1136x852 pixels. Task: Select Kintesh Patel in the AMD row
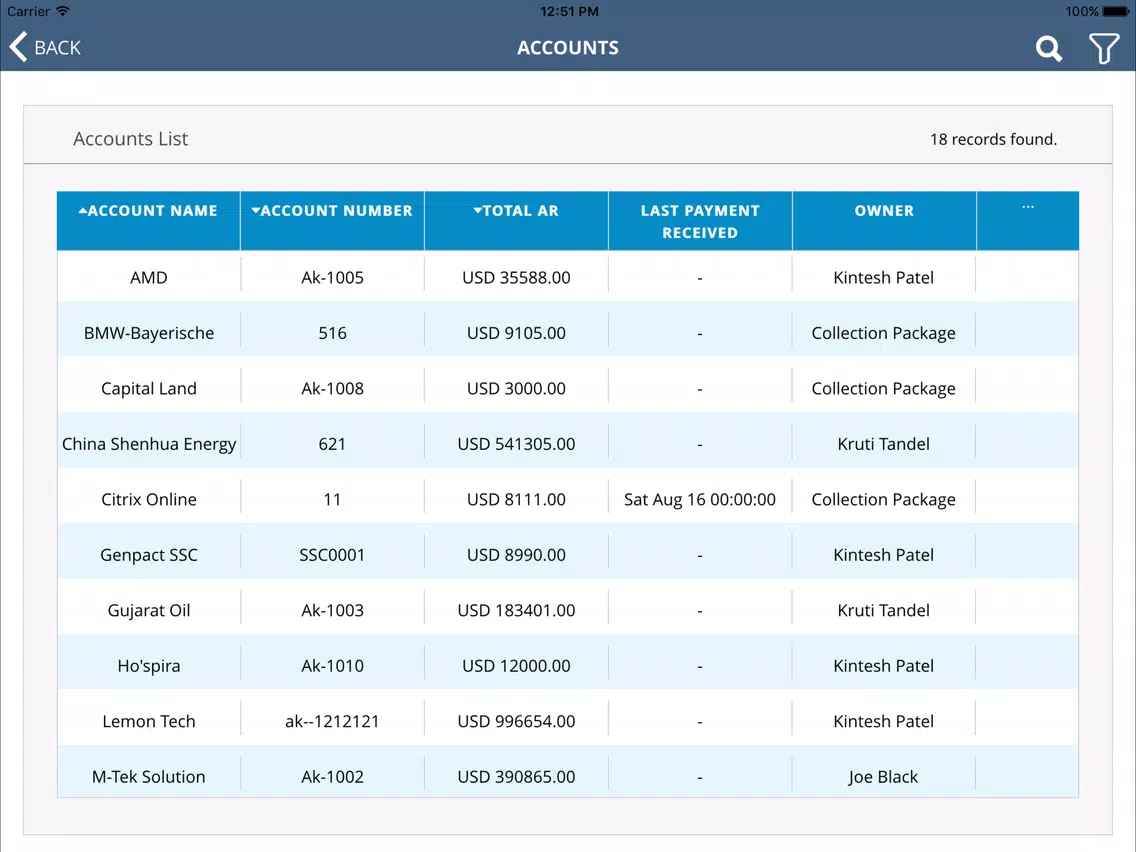pos(883,277)
